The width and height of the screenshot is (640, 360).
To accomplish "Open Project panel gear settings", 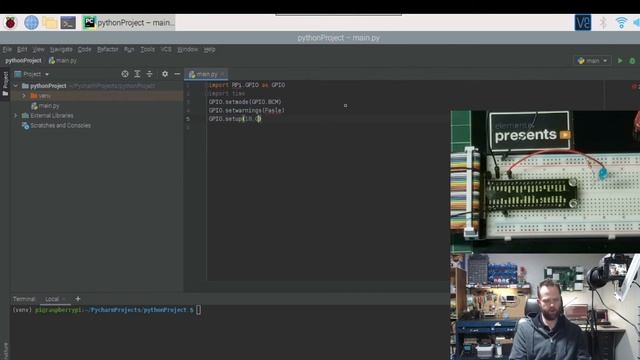I will [165, 74].
